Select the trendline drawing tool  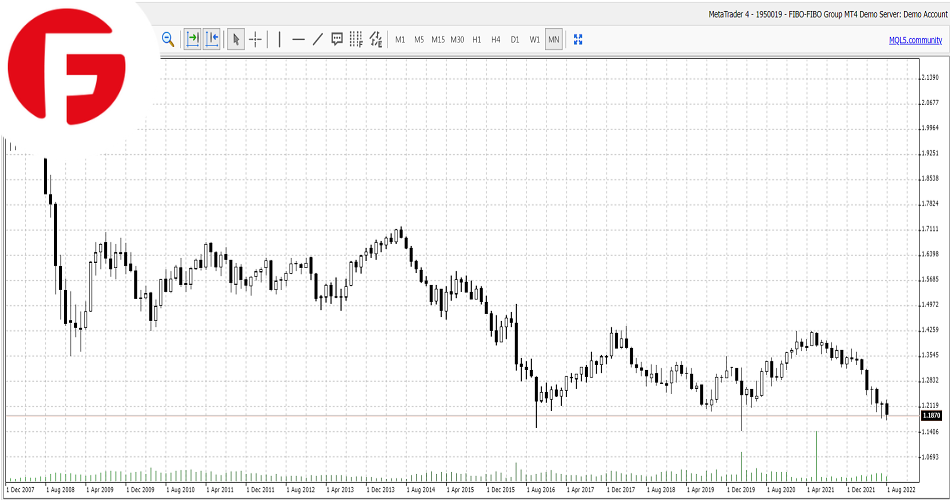click(x=318, y=39)
